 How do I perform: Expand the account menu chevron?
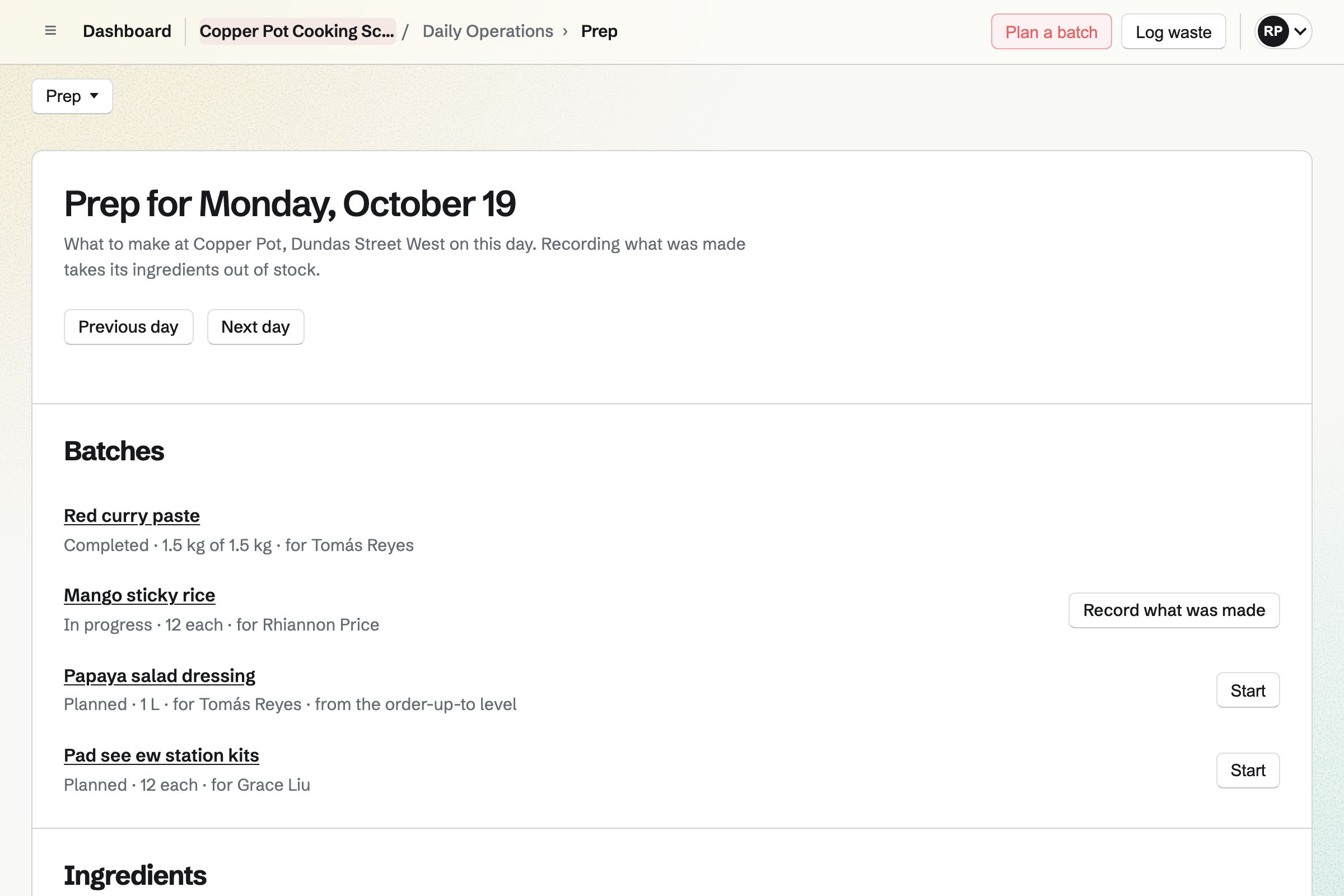(x=1300, y=31)
